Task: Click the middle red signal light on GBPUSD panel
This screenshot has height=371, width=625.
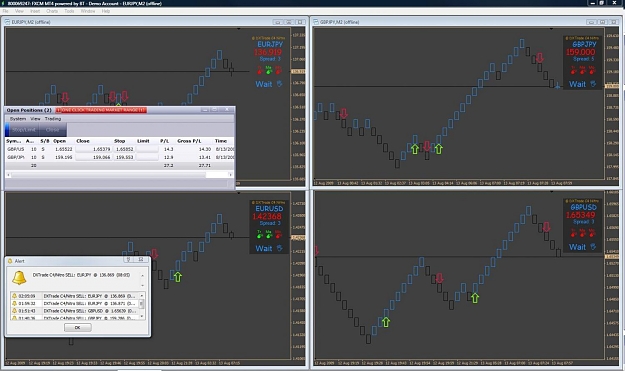Action: point(582,234)
